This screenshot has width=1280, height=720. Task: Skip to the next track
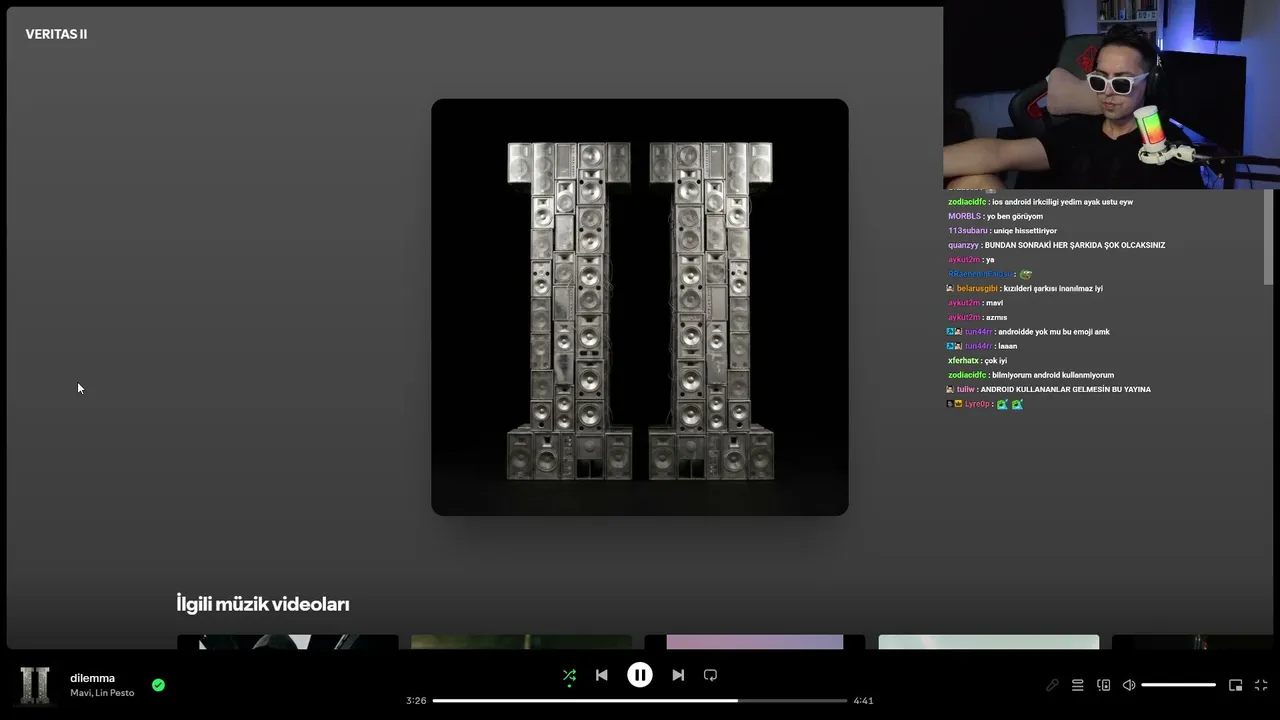point(678,675)
